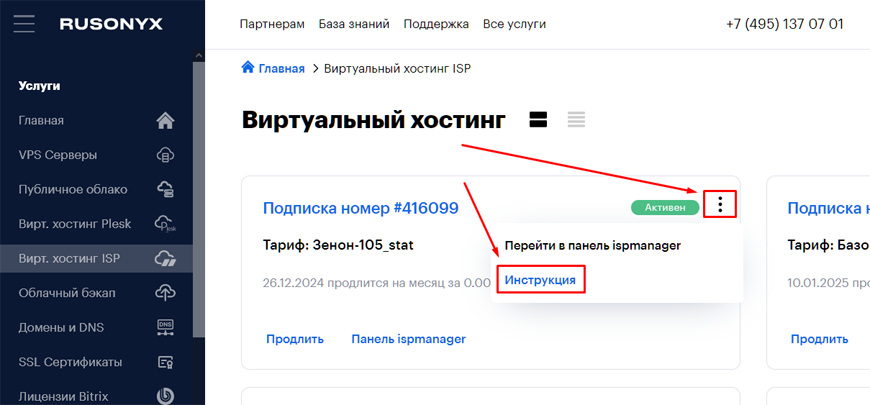Open the hamburger menu icon
The image size is (870, 405).
click(24, 24)
